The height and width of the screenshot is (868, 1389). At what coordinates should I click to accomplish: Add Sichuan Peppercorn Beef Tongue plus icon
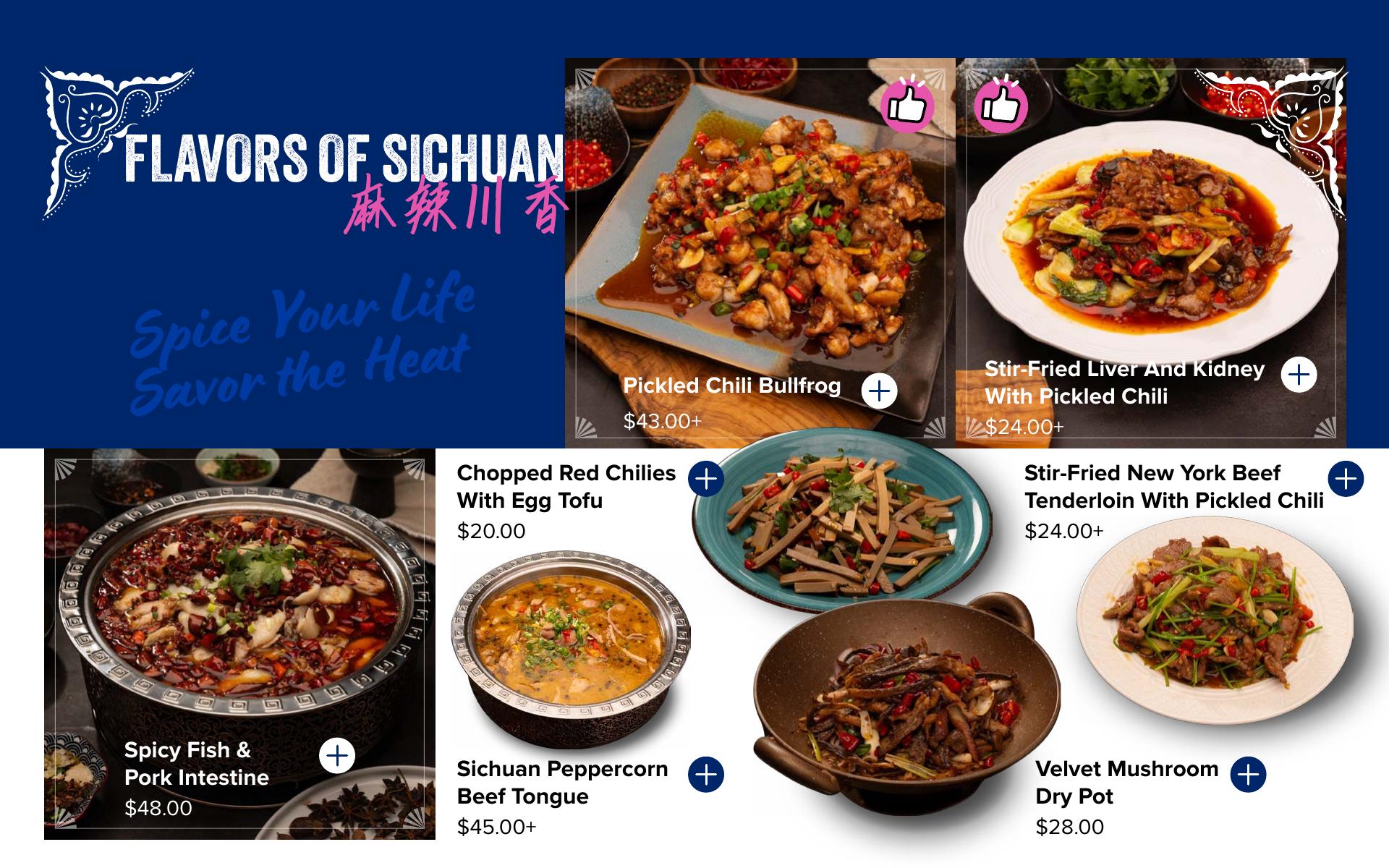pos(706,775)
